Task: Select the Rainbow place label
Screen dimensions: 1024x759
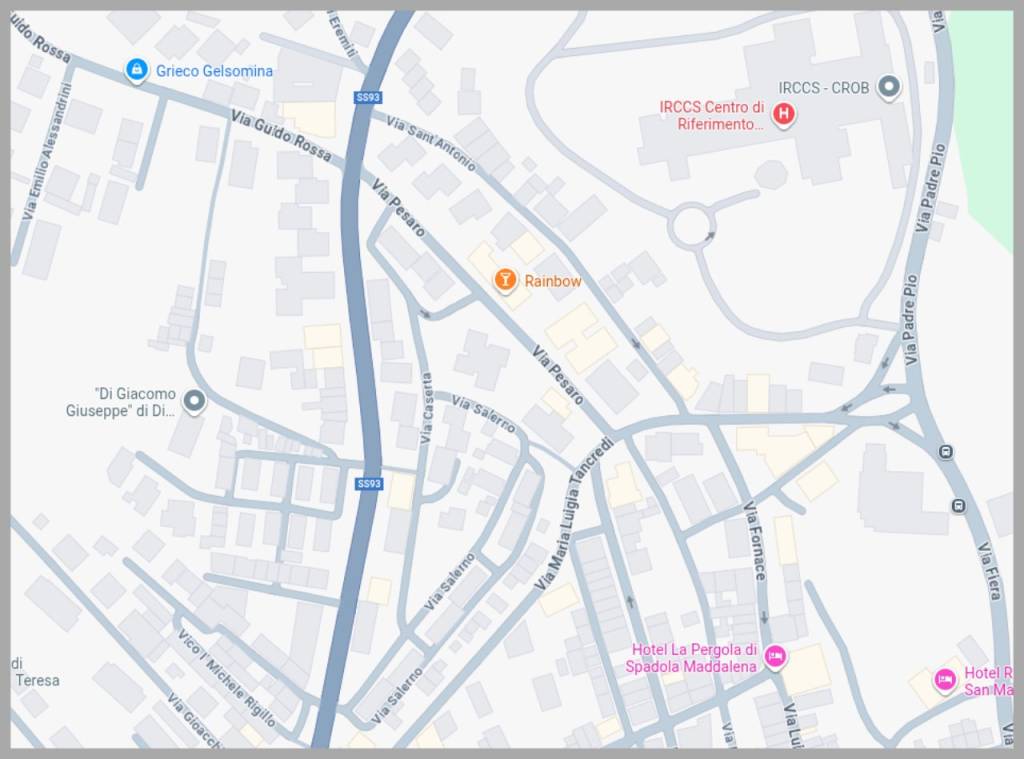Action: click(553, 281)
